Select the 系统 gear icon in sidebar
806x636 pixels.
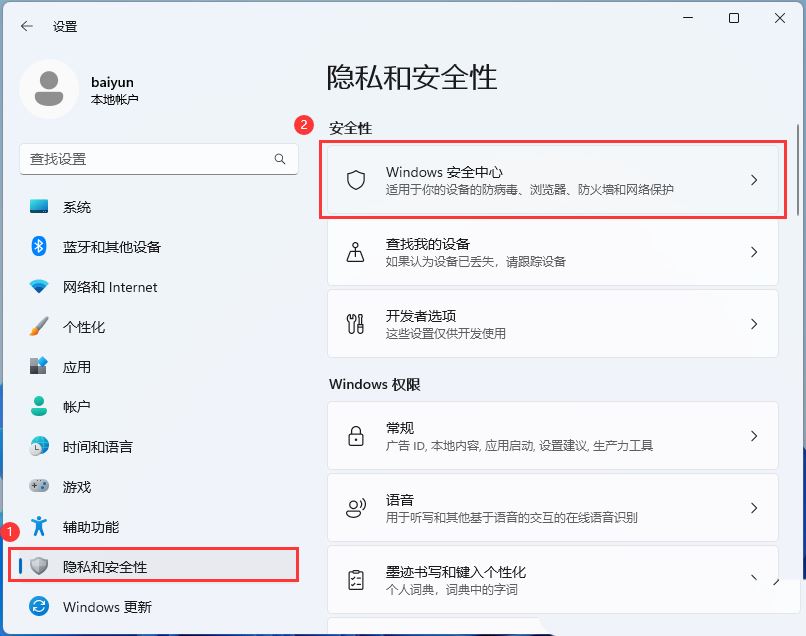36,207
